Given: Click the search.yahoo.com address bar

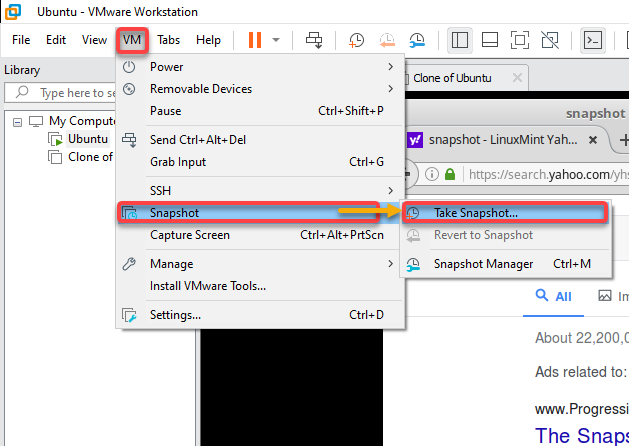Looking at the screenshot, I should point(548,174).
